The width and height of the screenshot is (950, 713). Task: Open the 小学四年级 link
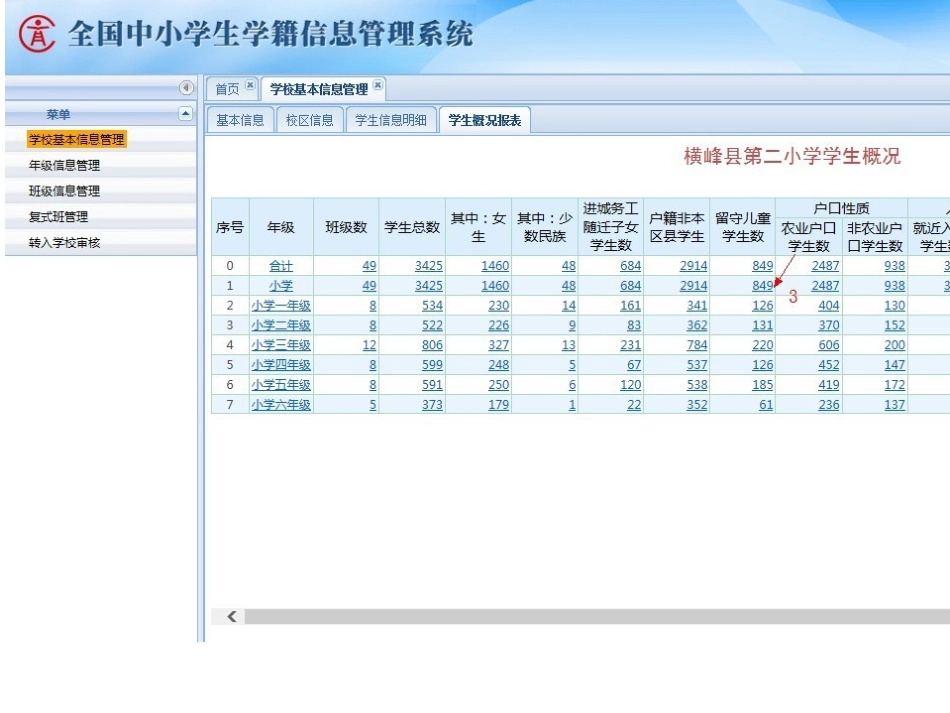click(x=281, y=365)
